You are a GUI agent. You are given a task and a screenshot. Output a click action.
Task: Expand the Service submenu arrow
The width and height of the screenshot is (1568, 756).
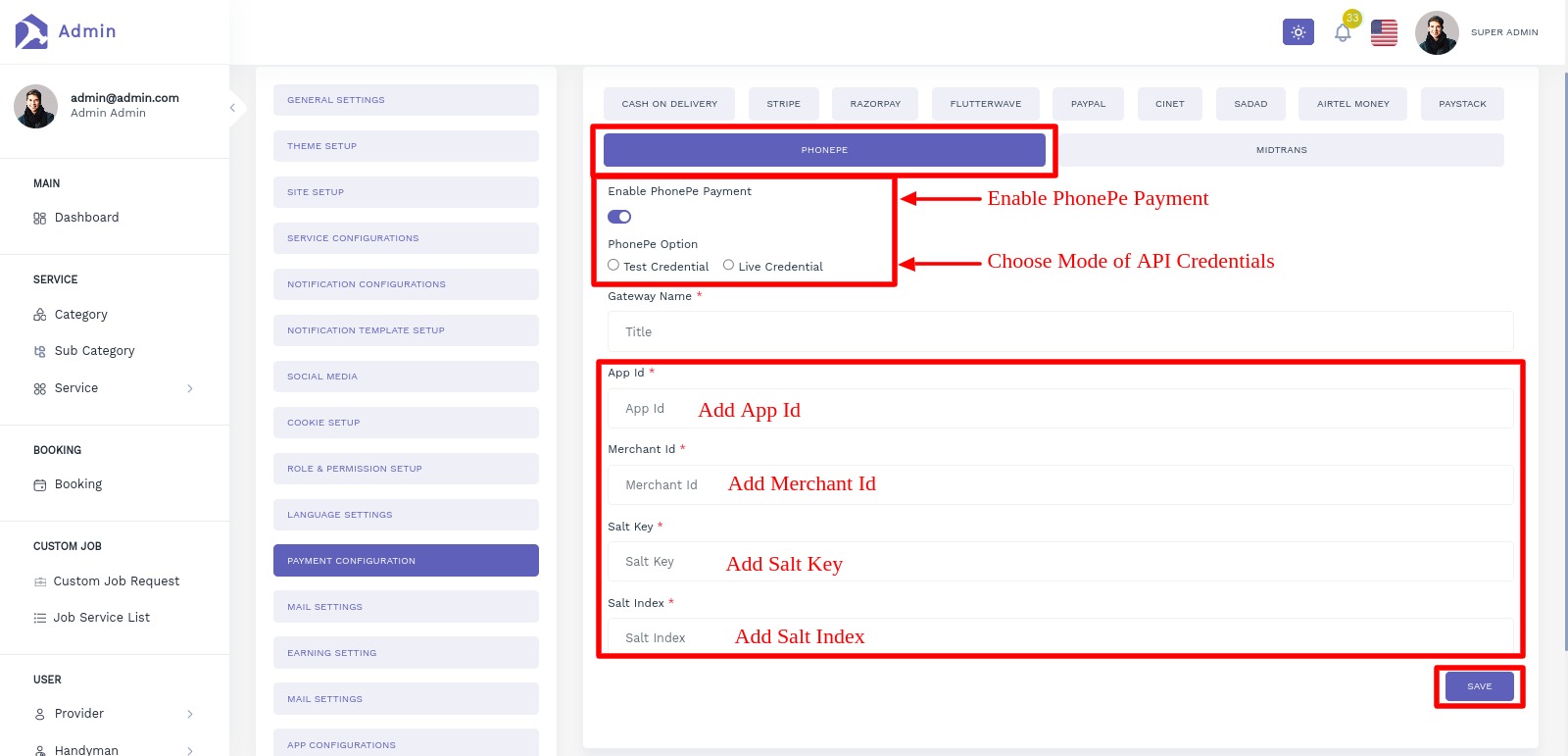pyautogui.click(x=190, y=388)
